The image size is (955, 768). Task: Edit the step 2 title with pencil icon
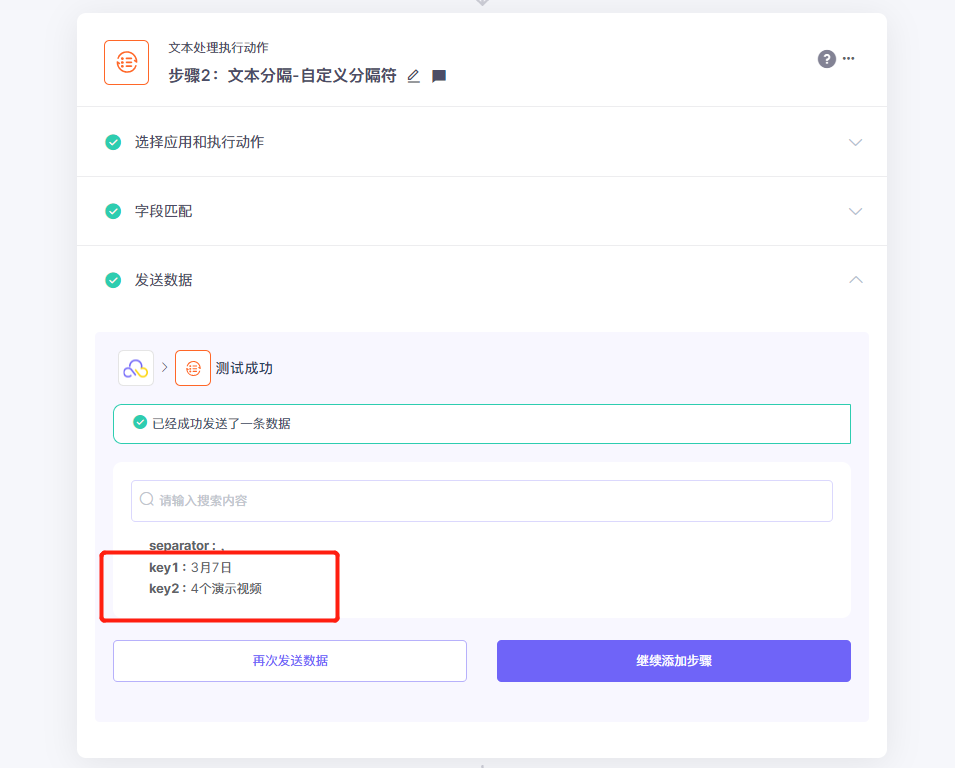click(x=414, y=76)
